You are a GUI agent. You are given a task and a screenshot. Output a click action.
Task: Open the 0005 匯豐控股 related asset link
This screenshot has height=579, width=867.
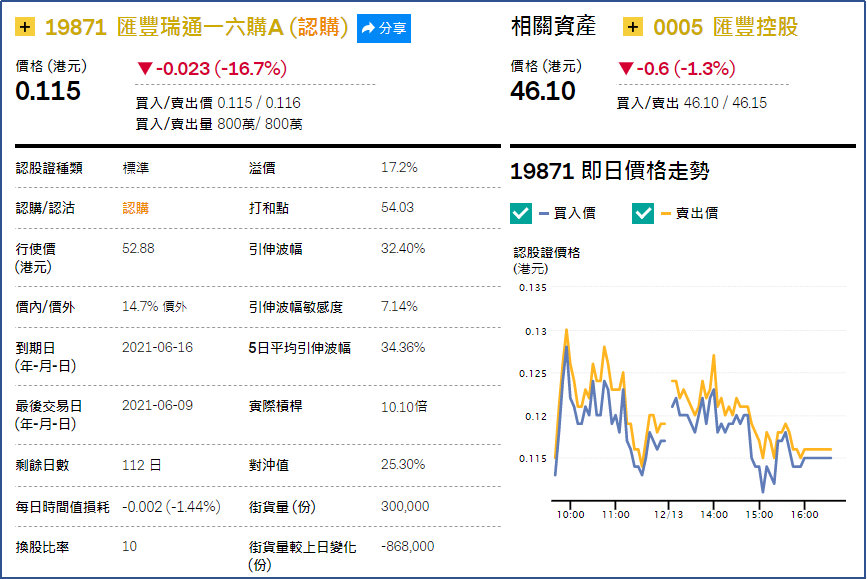[x=725, y=27]
